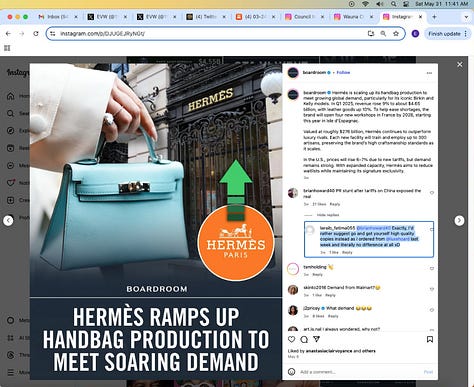Open Wi-Fi status in macOS menu bar
This screenshot has width=474, height=387.
[365, 4]
